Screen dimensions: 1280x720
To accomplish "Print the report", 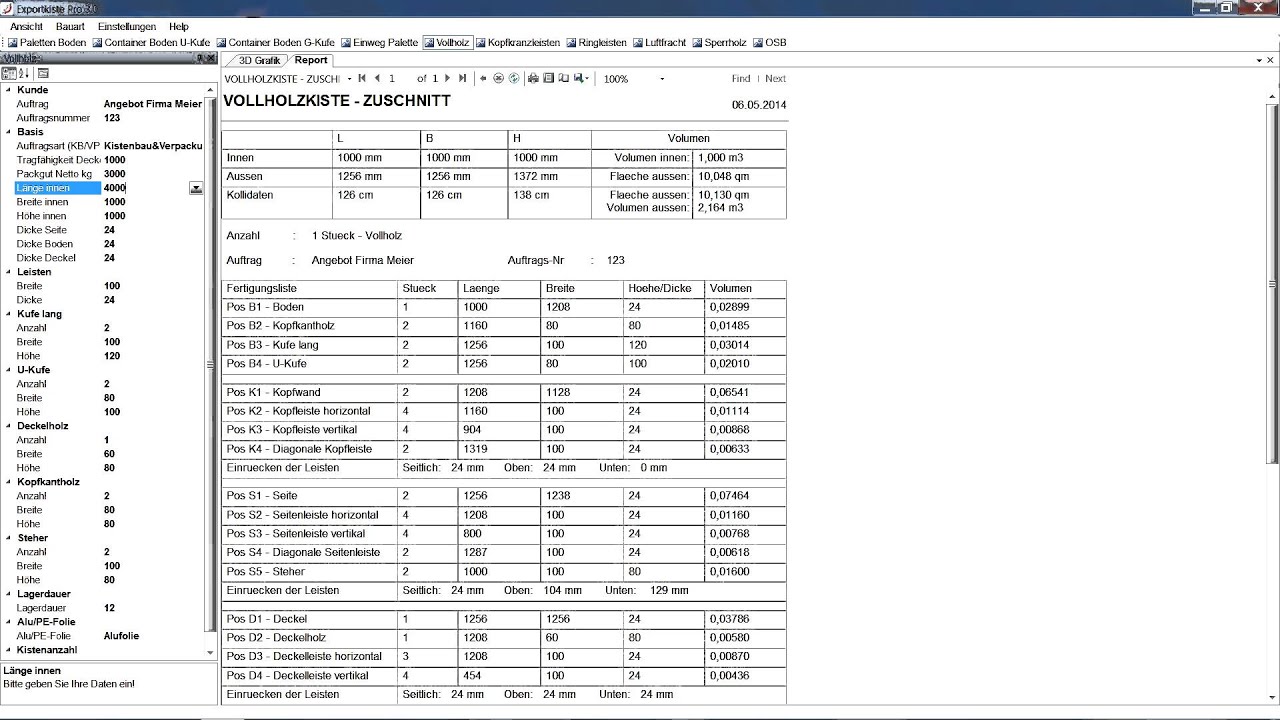I will [x=533, y=78].
